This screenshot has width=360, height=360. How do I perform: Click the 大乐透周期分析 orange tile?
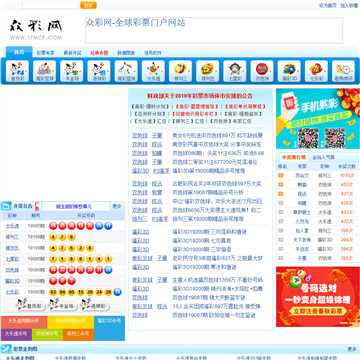[24, 321]
